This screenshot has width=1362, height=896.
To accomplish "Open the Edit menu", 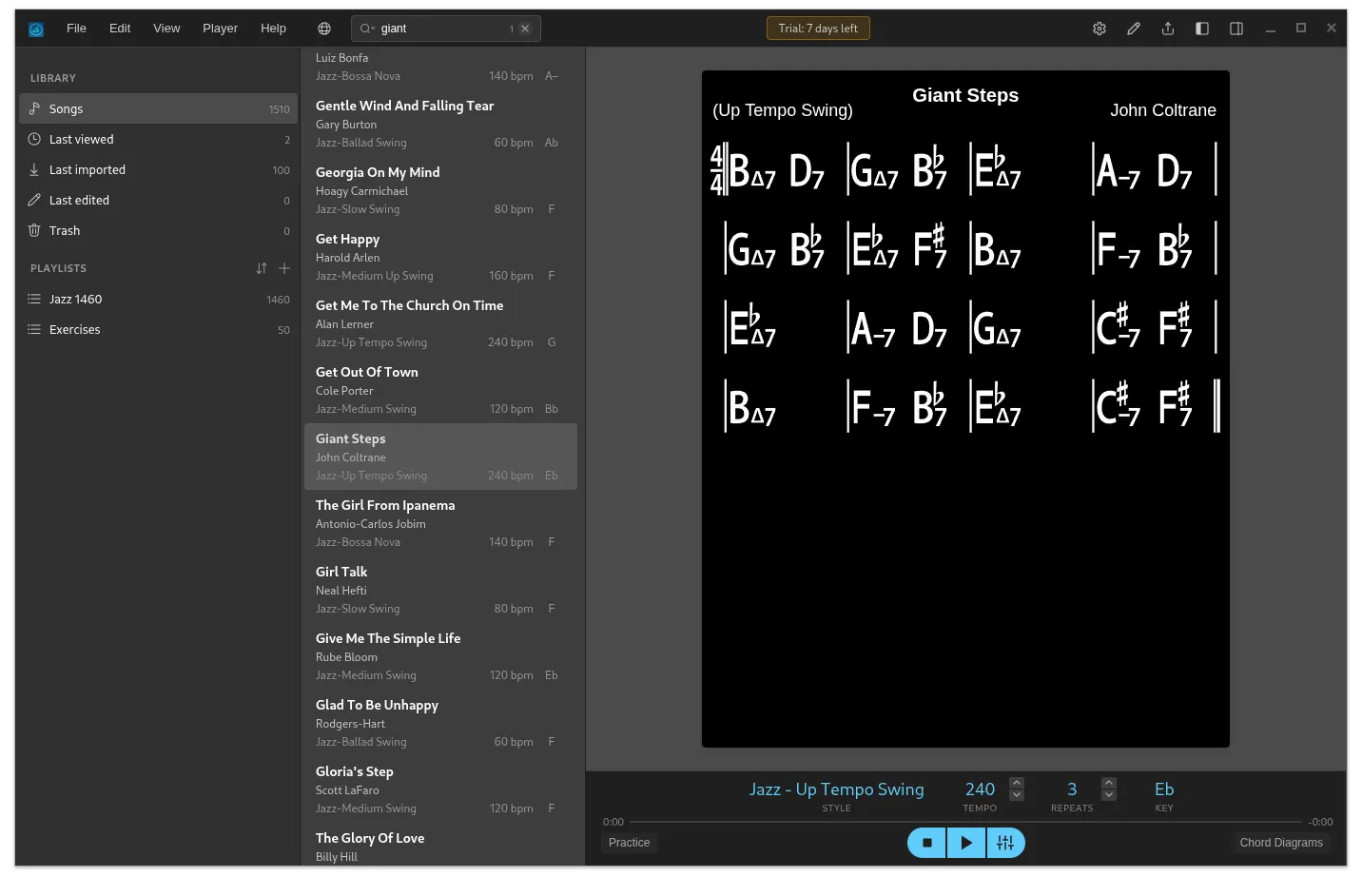I will (x=120, y=29).
